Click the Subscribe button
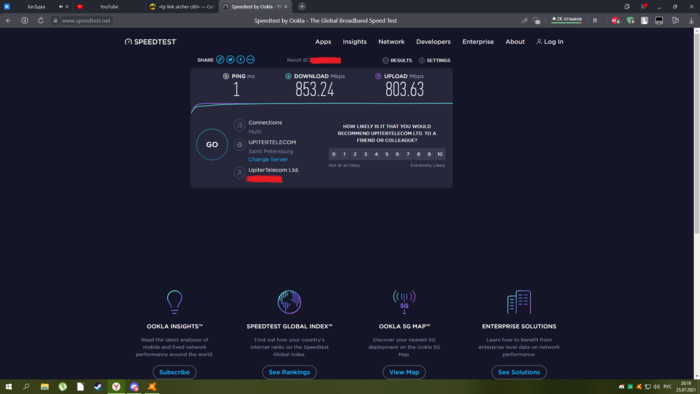Screen dimensions: 700x394 coord(175,372)
